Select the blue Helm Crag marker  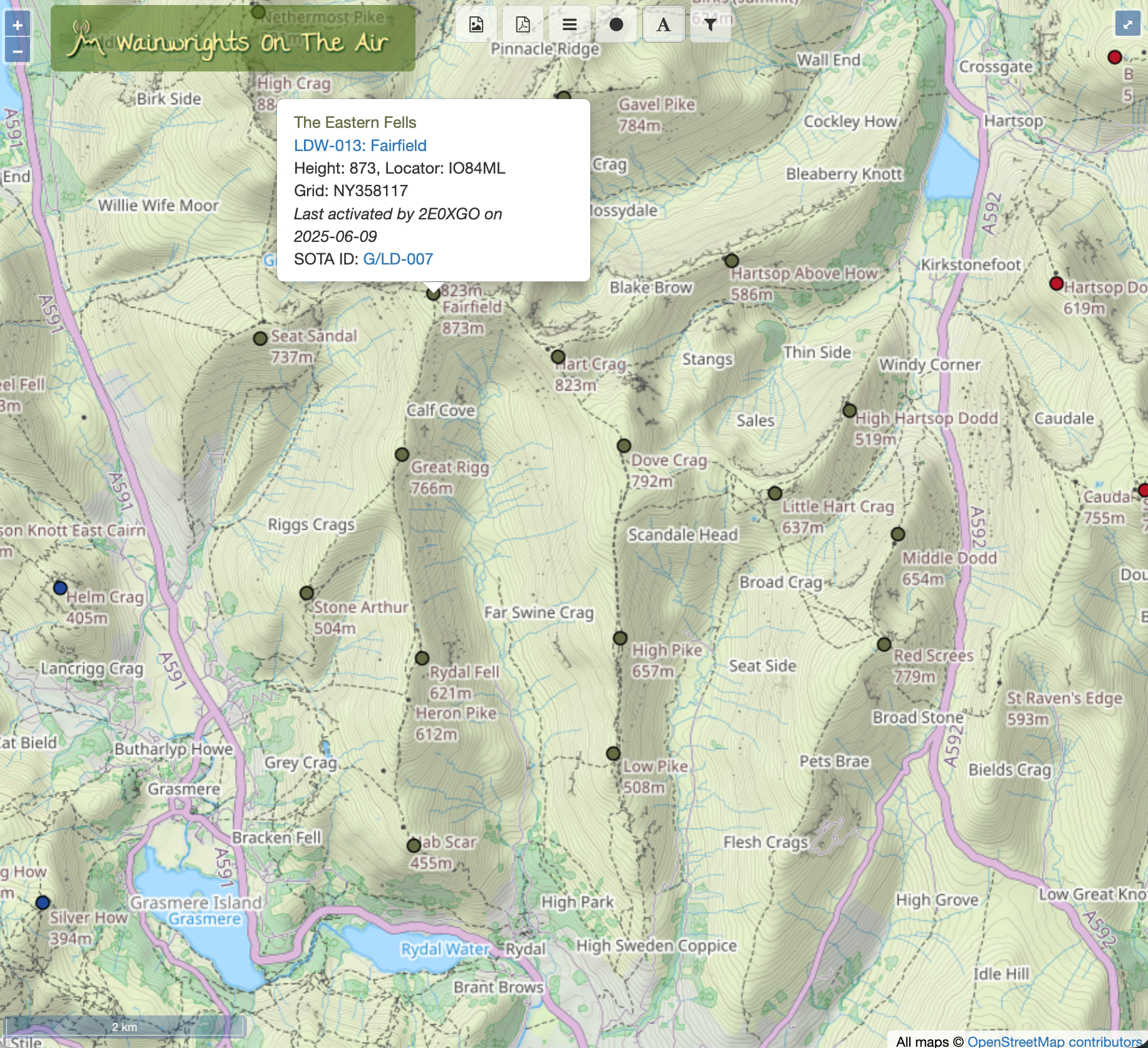(x=60, y=588)
